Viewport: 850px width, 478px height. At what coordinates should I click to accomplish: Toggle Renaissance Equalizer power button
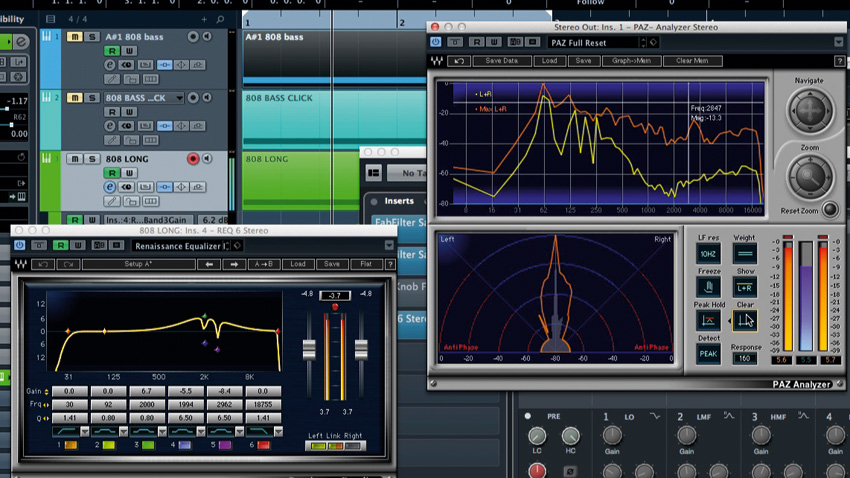point(20,245)
